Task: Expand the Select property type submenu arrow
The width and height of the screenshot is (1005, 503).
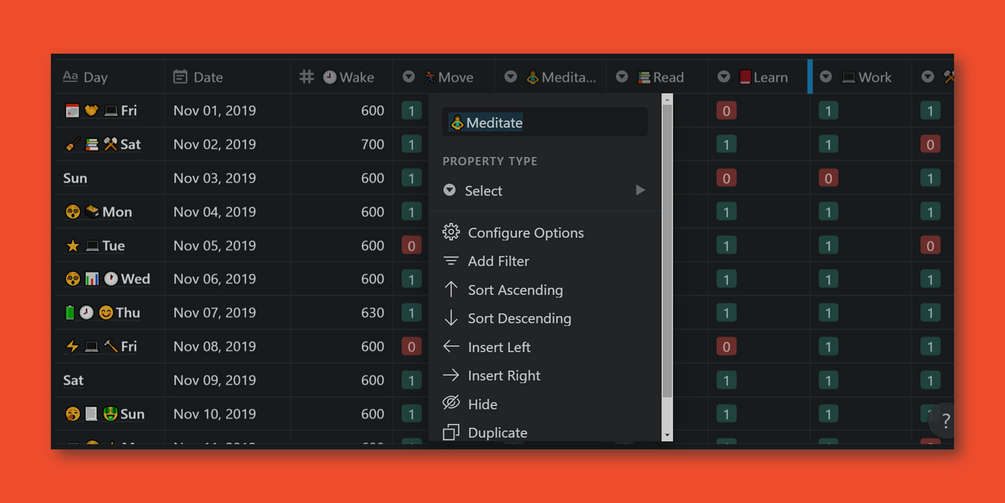Action: click(x=640, y=190)
